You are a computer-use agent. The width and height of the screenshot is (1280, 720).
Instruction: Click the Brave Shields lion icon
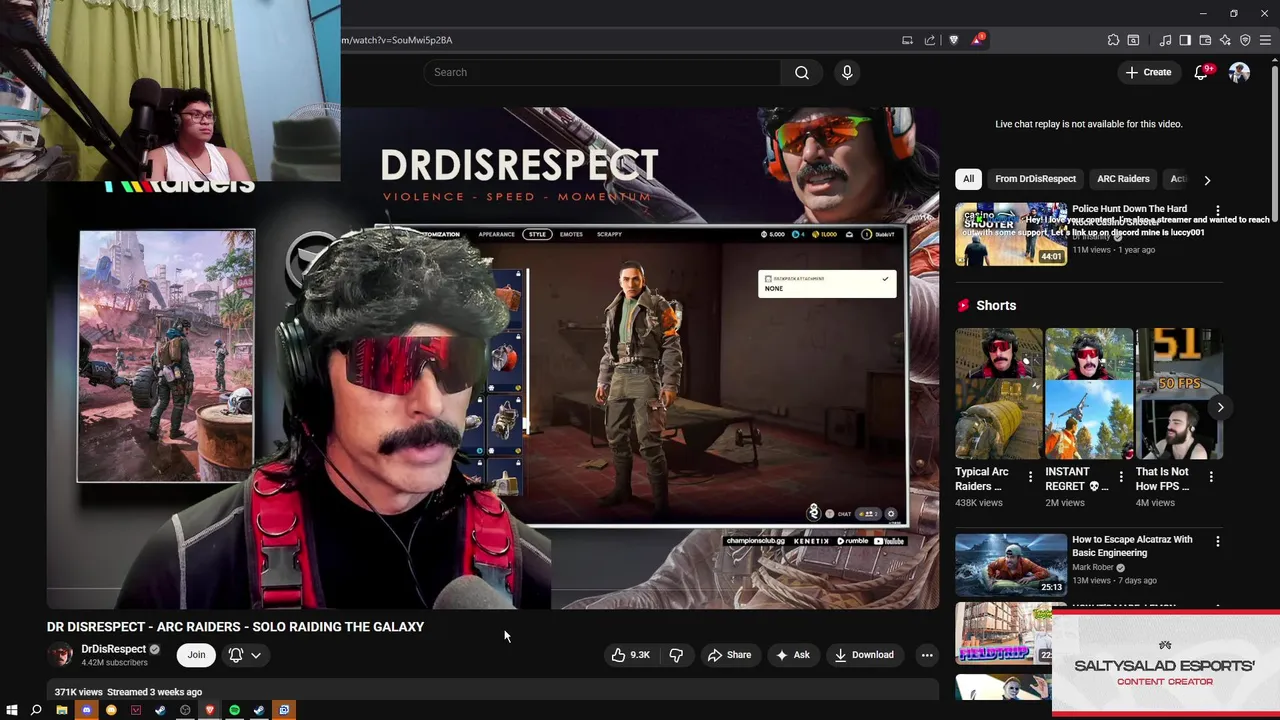tap(953, 40)
